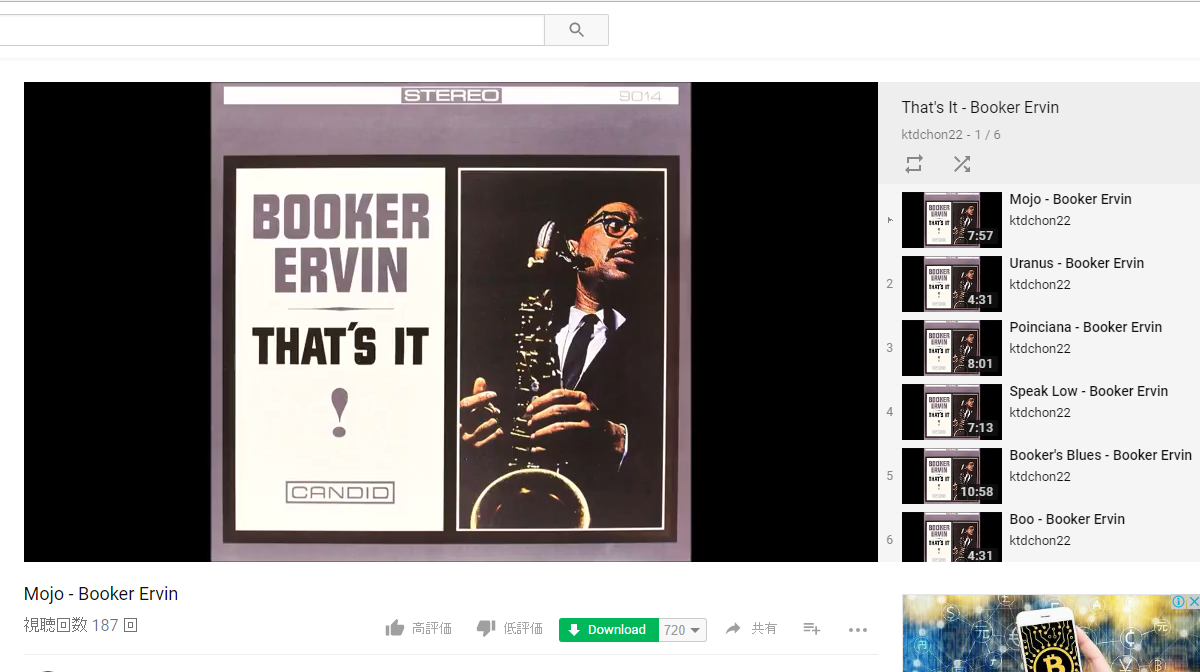Image resolution: width=1200 pixels, height=672 pixels.
Task: Click the green Download button
Action: (608, 629)
